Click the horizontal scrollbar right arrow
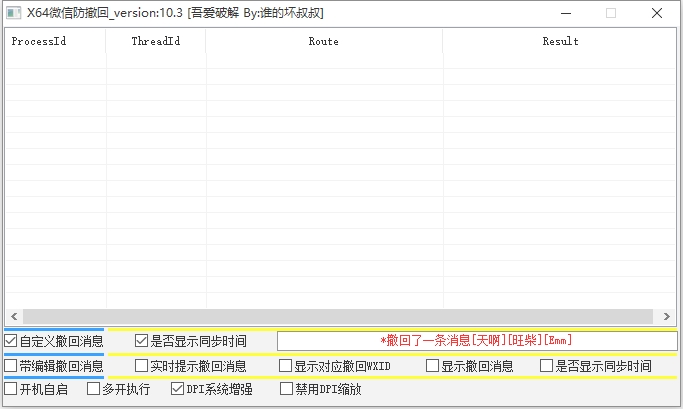The height and width of the screenshot is (409, 683). [x=666, y=317]
